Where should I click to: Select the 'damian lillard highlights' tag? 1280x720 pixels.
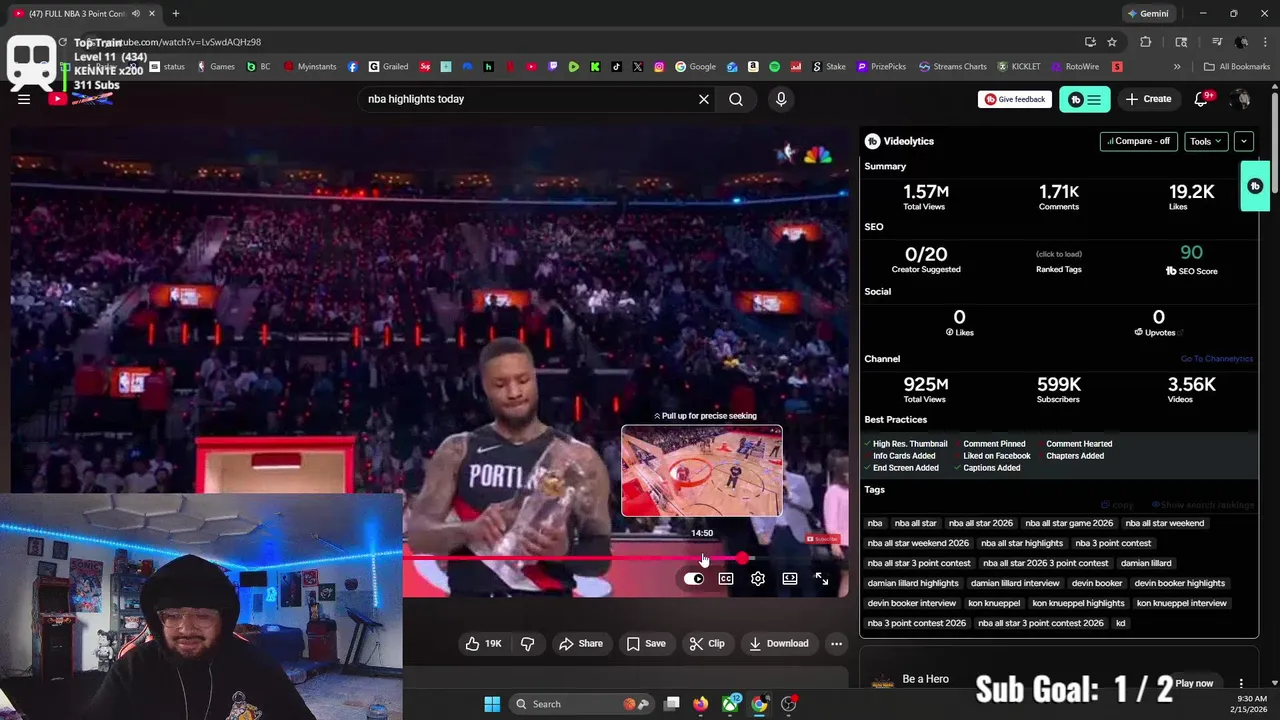pos(913,583)
